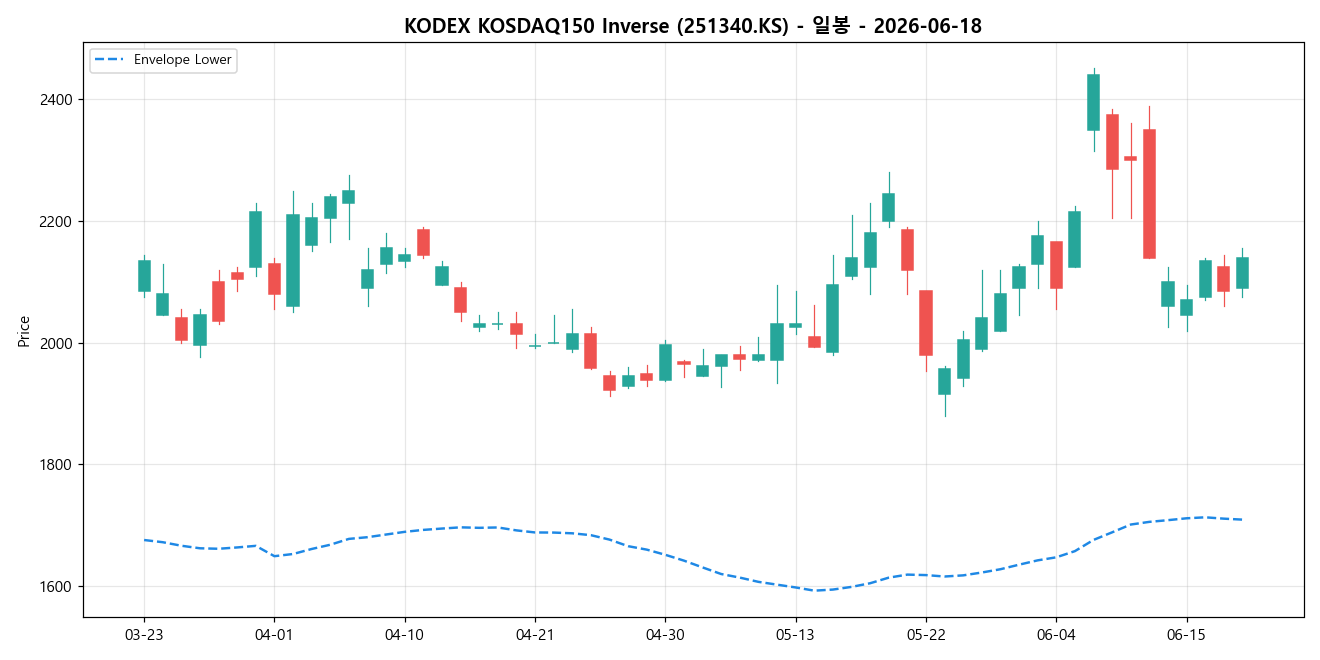Click the Price y-axis label
The image size is (1320, 660).
click(24, 330)
